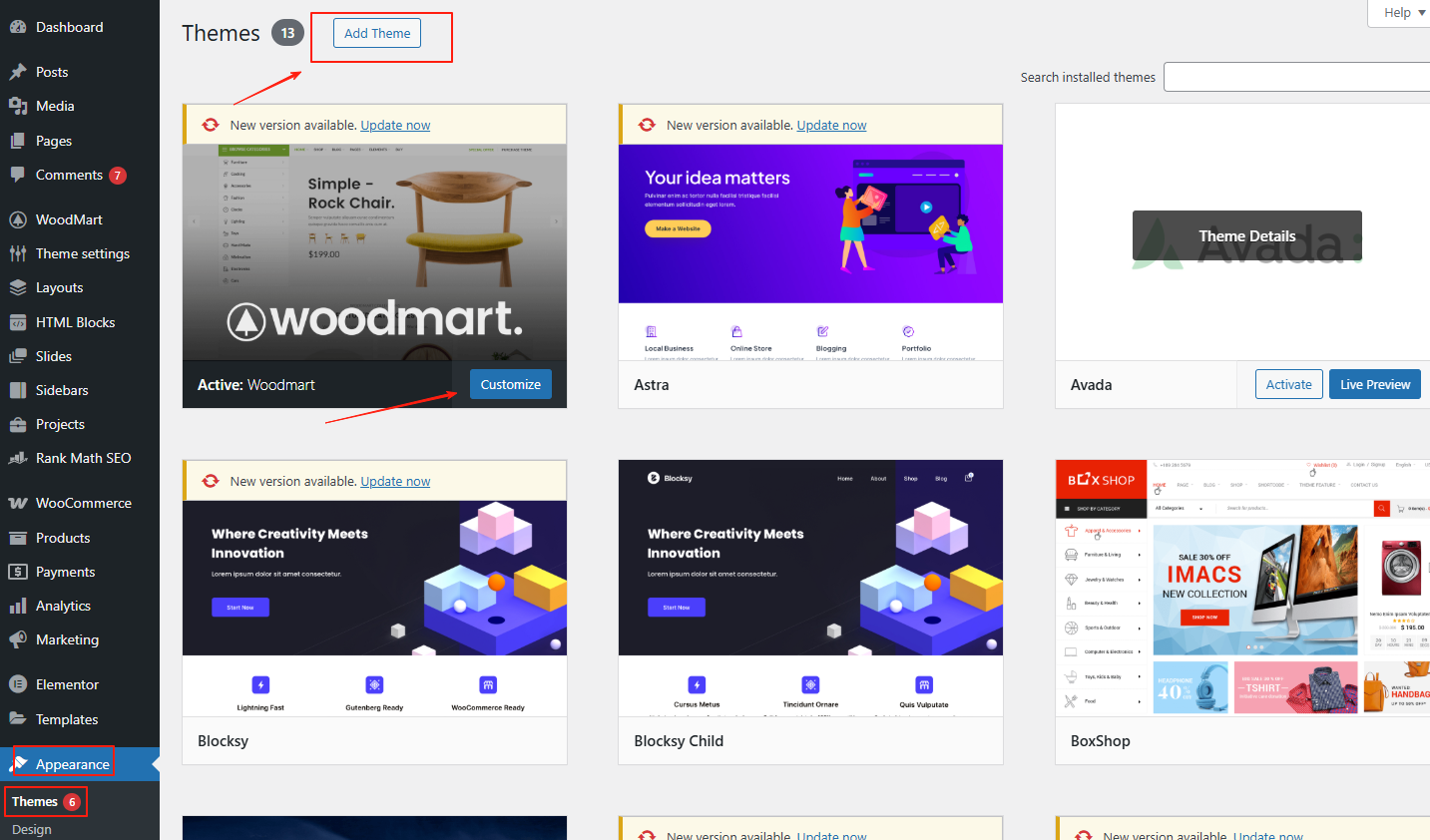Expand the Help dropdown tab
The height and width of the screenshot is (840, 1430).
coord(1404,12)
